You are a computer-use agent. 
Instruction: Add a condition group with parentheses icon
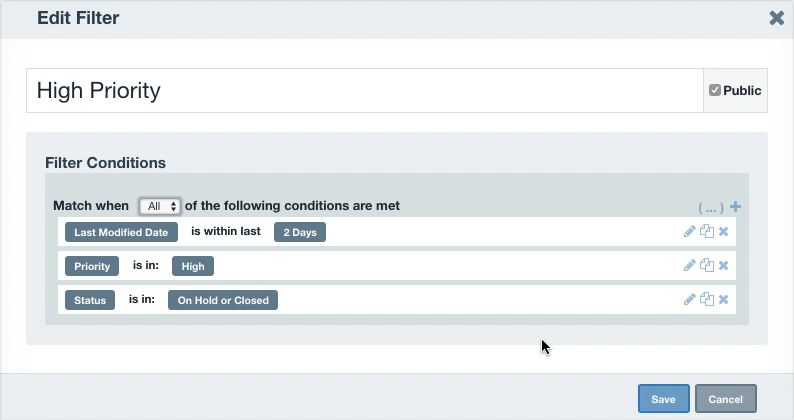click(x=711, y=208)
